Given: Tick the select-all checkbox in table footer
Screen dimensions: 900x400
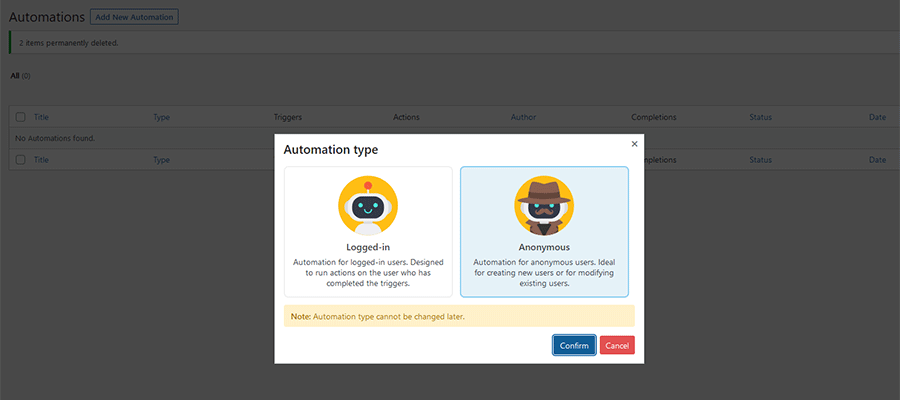Looking at the screenshot, I should pyautogui.click(x=21, y=159).
